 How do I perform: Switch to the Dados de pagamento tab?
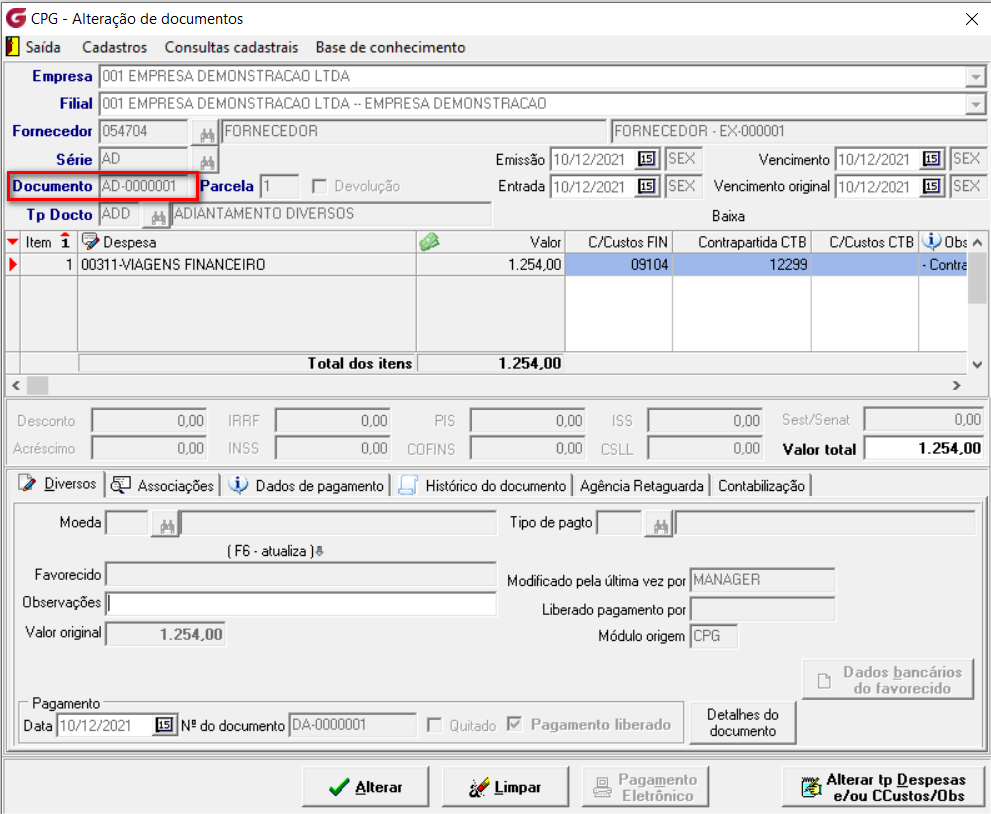pyautogui.click(x=306, y=485)
